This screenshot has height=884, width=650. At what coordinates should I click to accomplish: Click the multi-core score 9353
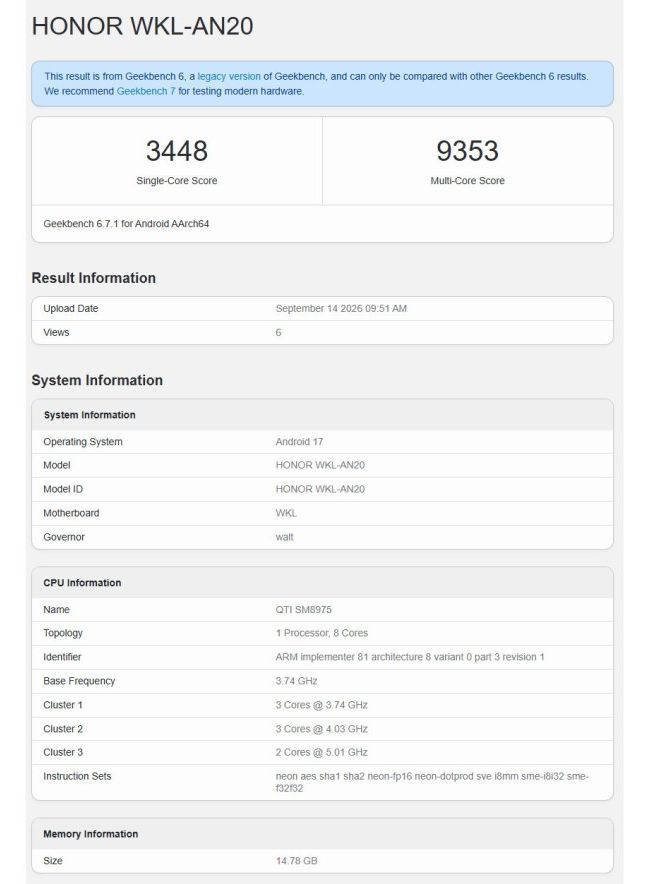click(467, 151)
